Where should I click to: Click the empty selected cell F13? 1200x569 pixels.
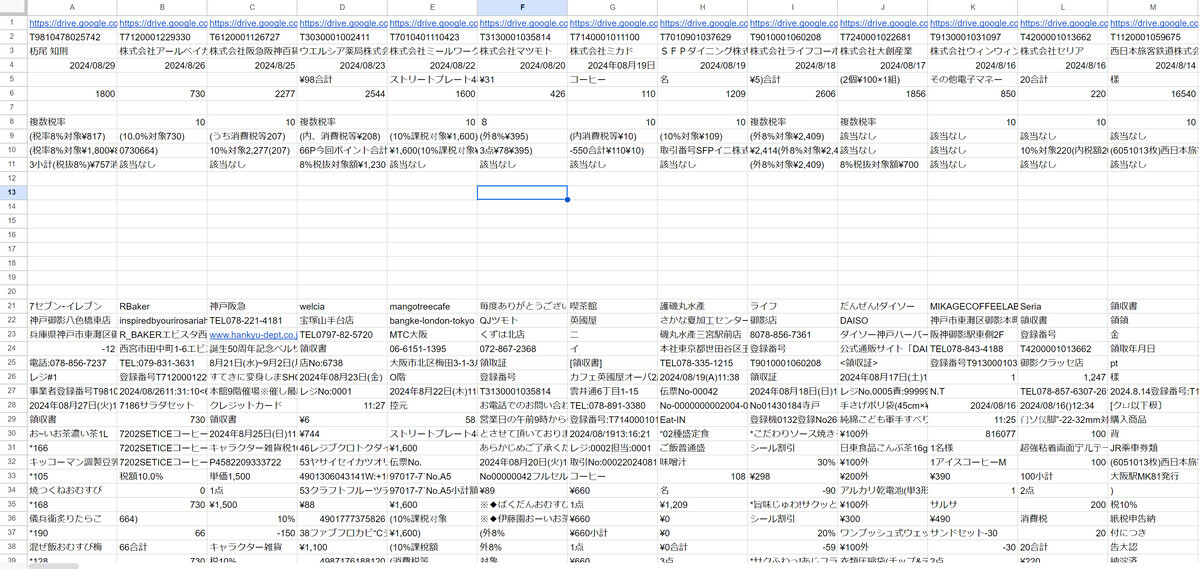522,192
